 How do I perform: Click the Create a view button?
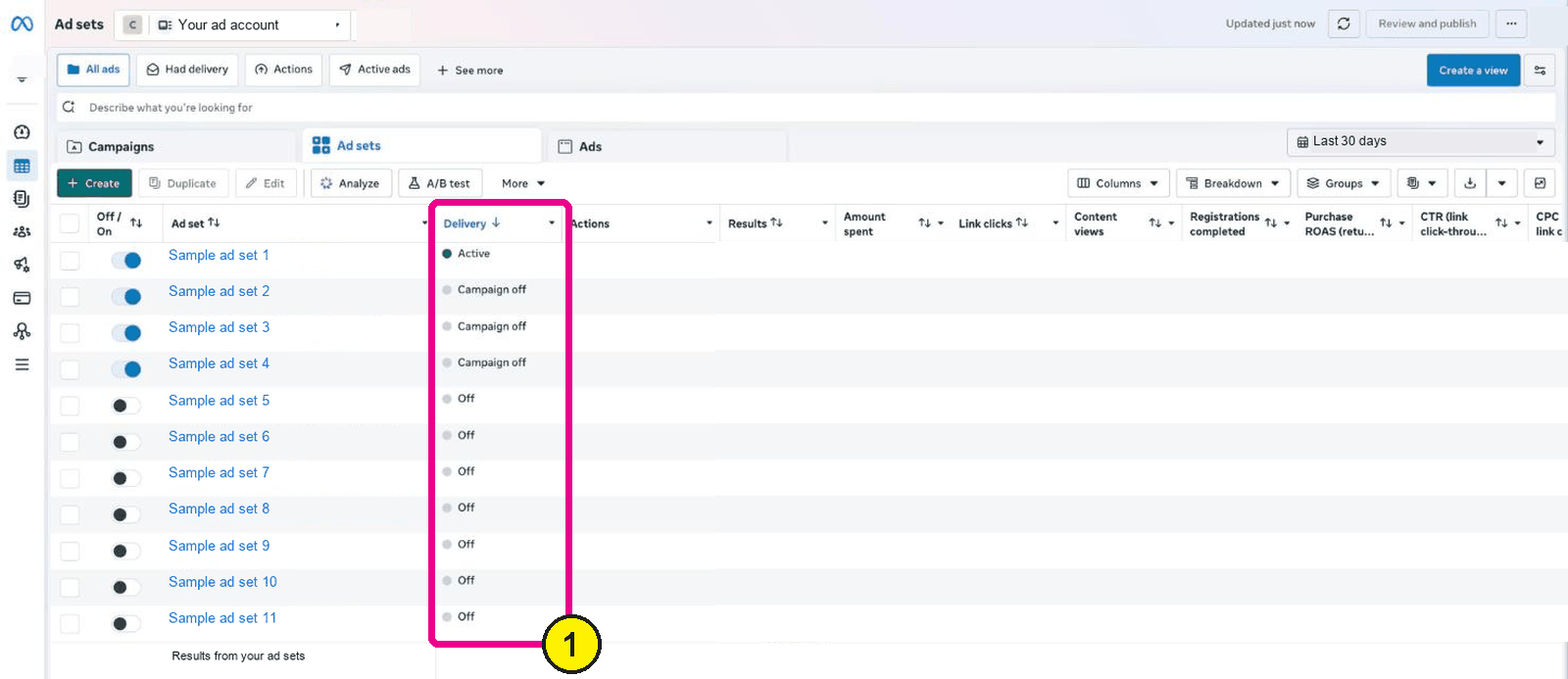tap(1473, 71)
